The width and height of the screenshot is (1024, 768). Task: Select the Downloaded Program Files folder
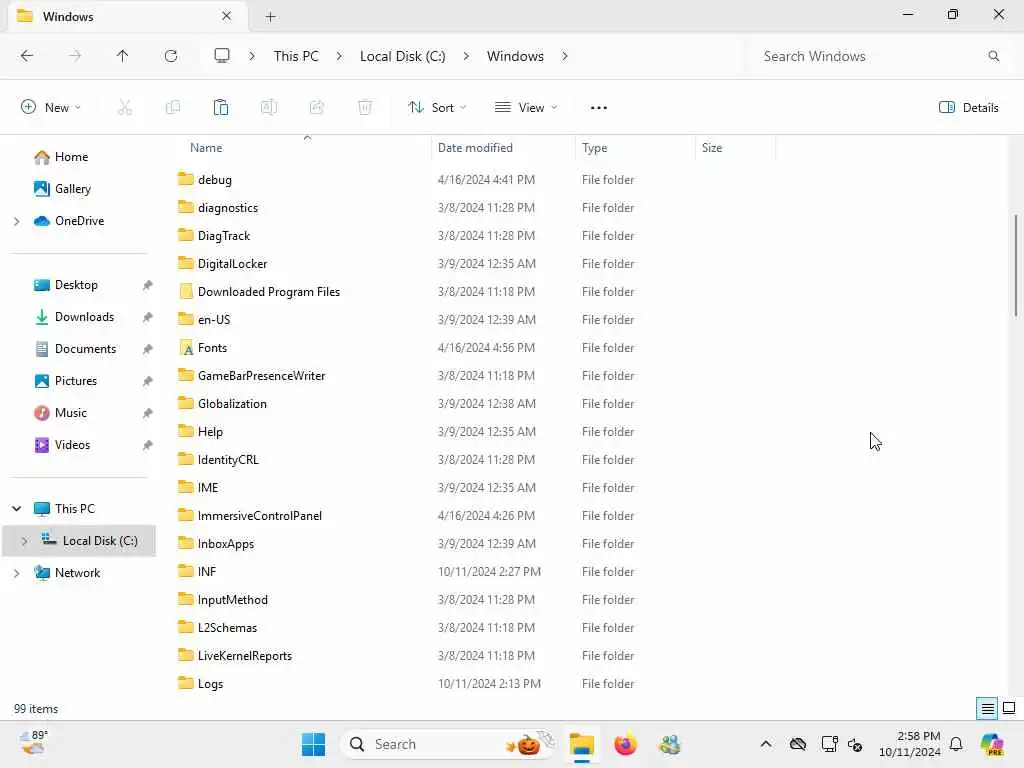[268, 292]
